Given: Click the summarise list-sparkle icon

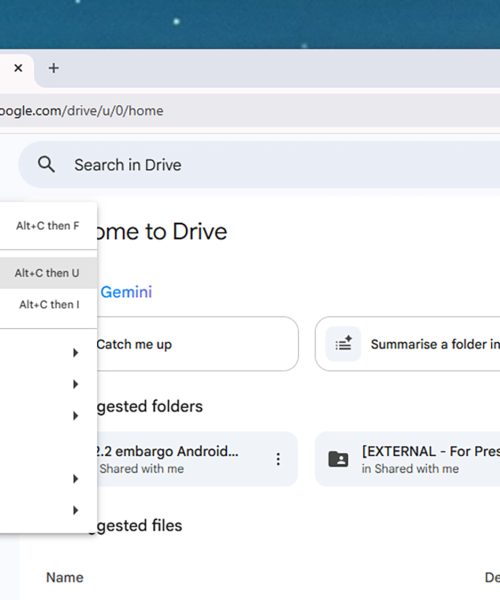Looking at the screenshot, I should (x=343, y=344).
